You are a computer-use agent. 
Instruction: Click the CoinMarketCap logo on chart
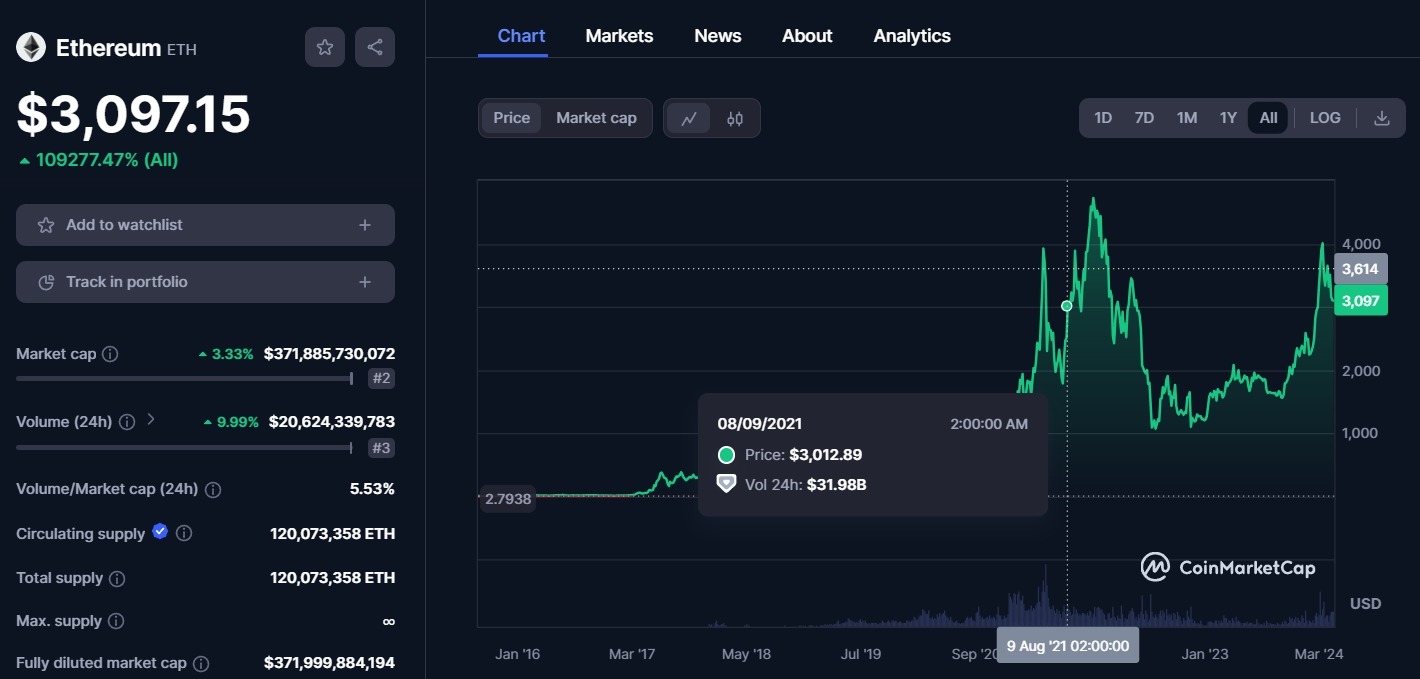point(1228,568)
